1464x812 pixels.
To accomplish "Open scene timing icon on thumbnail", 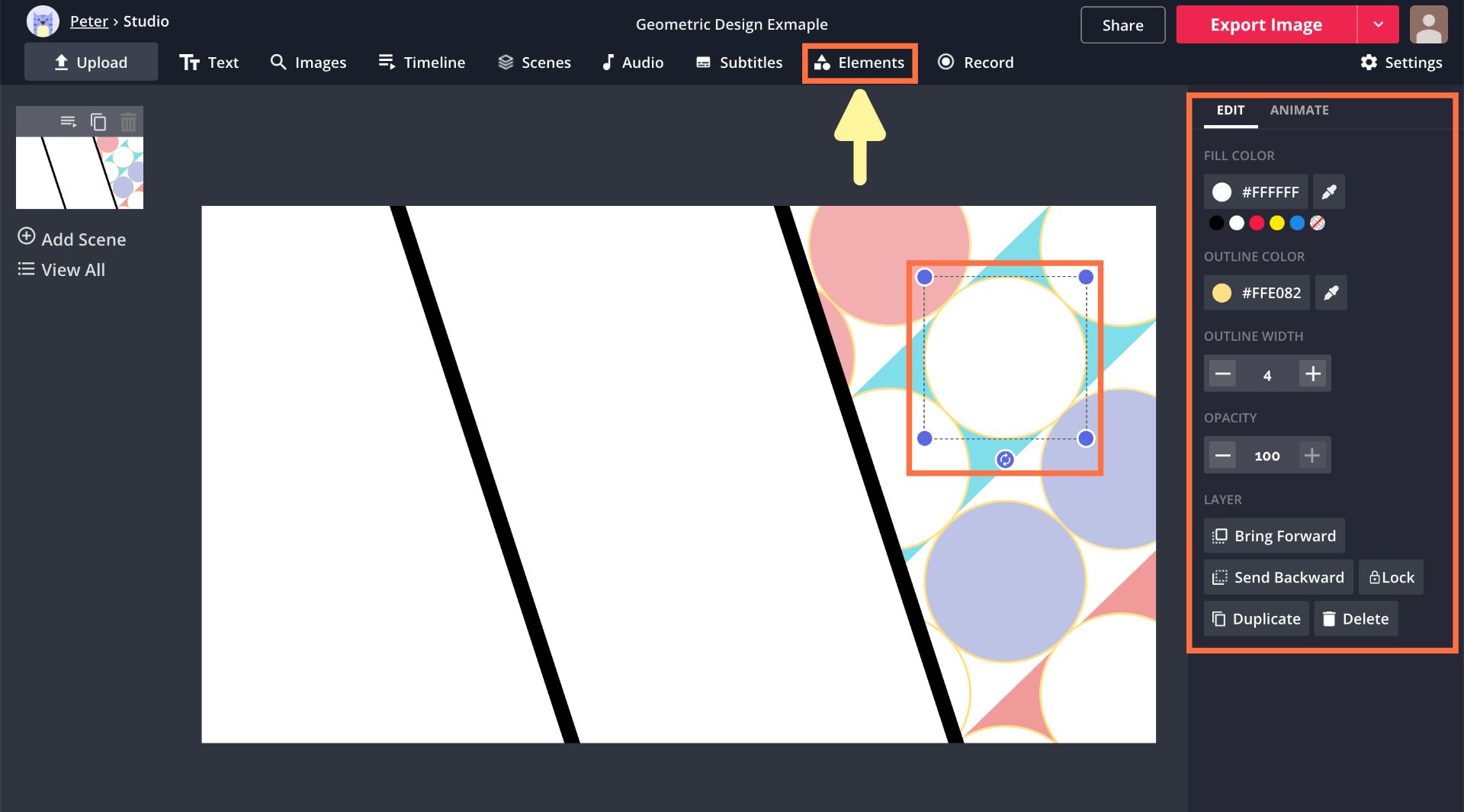I will pos(69,121).
